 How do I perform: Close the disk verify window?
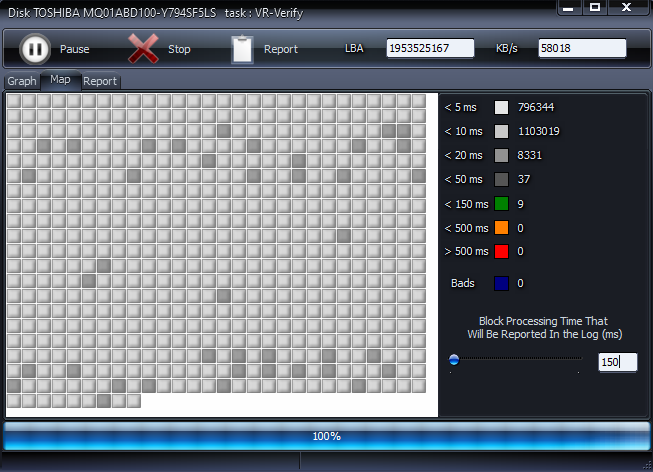tap(627, 7)
